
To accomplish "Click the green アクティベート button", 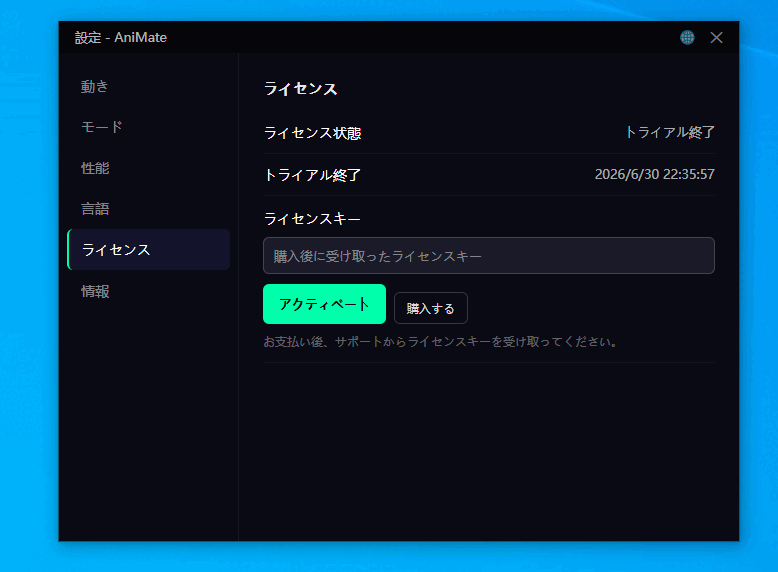I will point(324,304).
